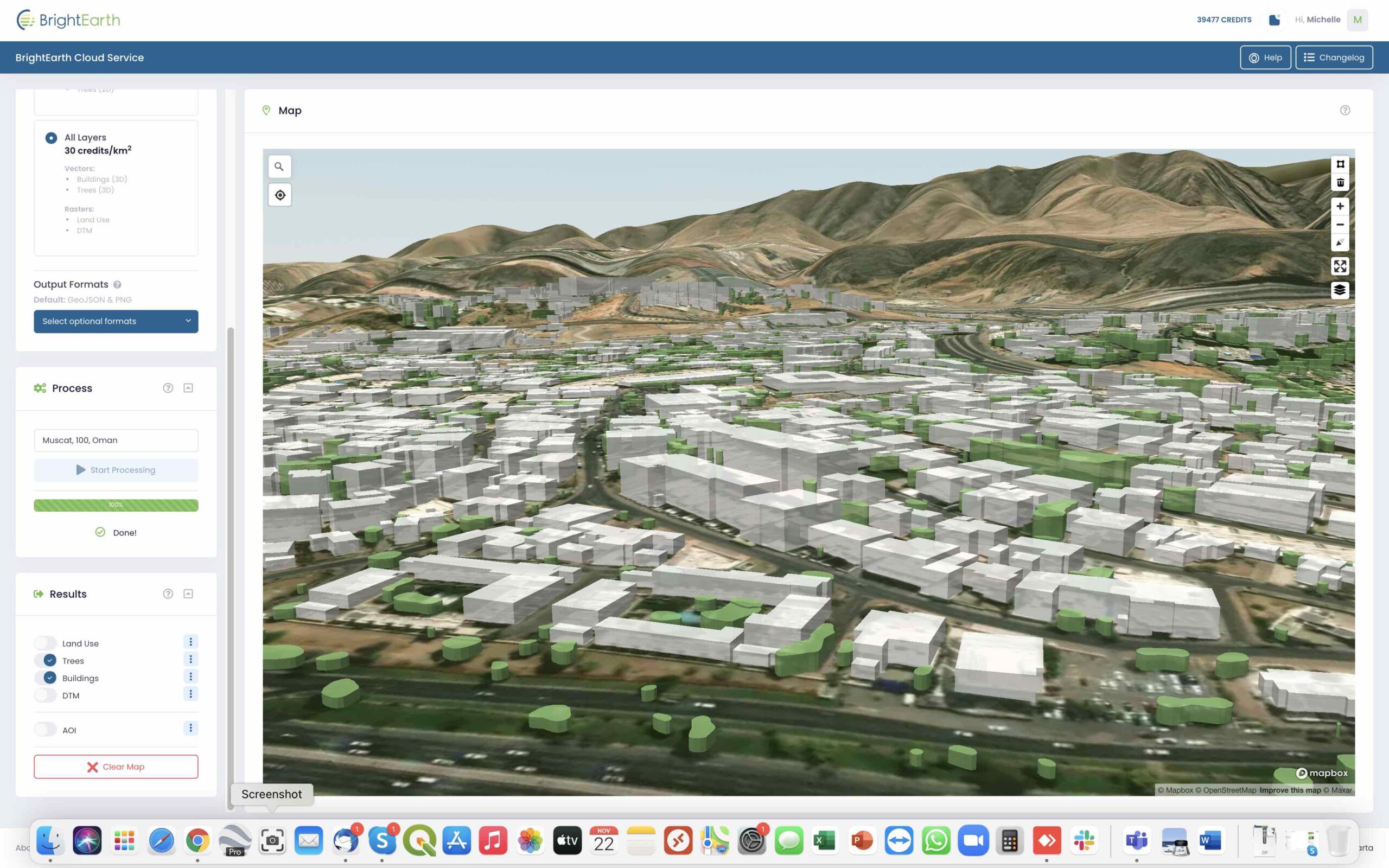Click the Clear Map button
Image resolution: width=1389 pixels, height=868 pixels.
(x=116, y=767)
